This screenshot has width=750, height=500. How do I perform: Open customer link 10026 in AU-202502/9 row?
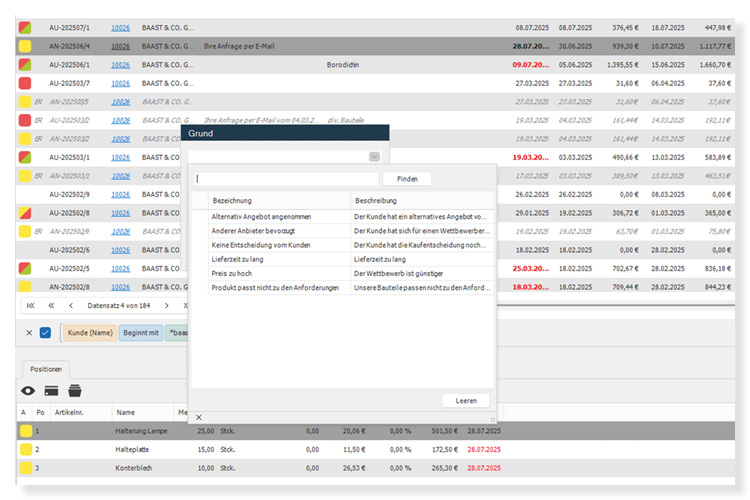pos(121,194)
